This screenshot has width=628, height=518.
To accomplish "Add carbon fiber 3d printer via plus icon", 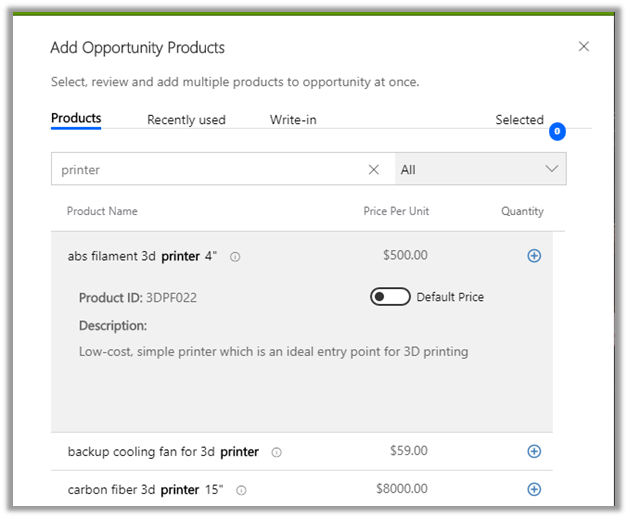I will (x=533, y=490).
